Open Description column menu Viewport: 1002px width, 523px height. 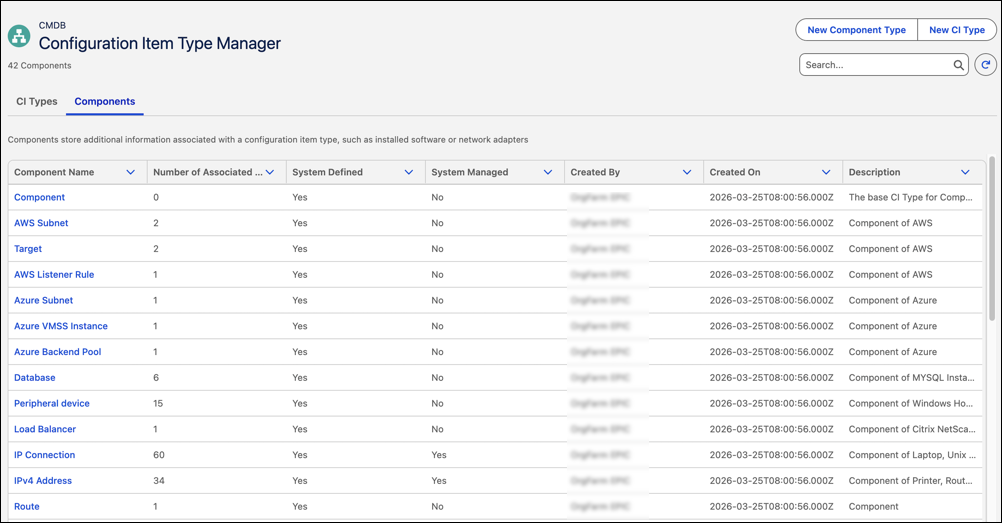(965, 172)
